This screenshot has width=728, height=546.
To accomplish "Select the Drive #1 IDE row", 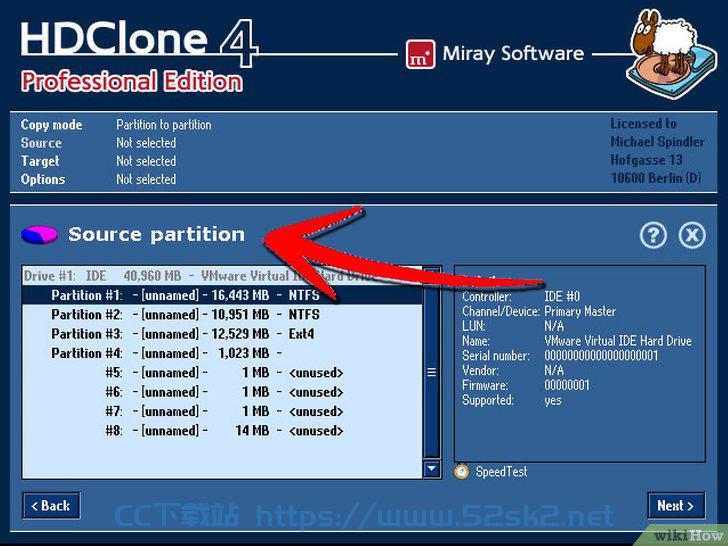I will 222,276.
